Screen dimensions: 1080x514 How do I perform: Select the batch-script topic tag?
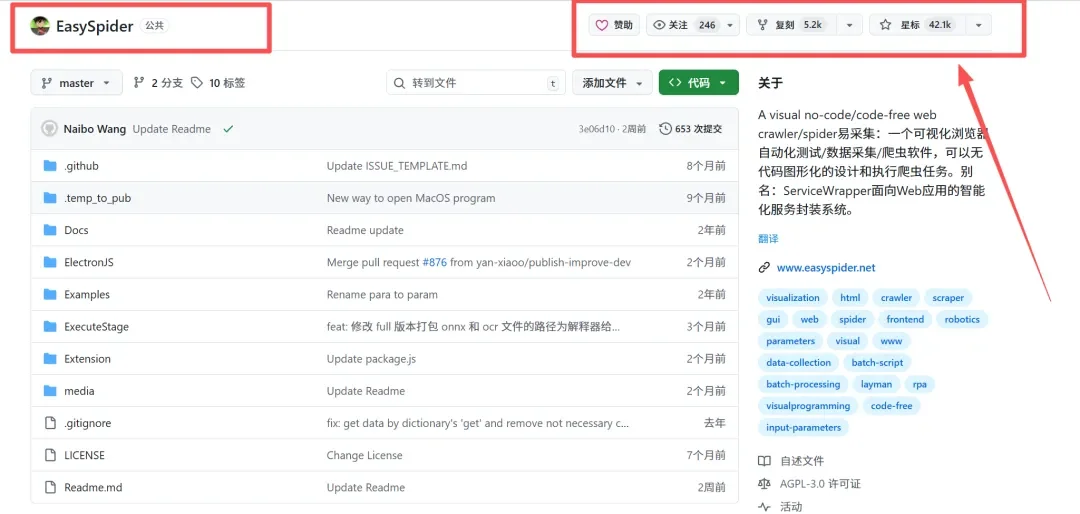pyautogui.click(x=877, y=362)
